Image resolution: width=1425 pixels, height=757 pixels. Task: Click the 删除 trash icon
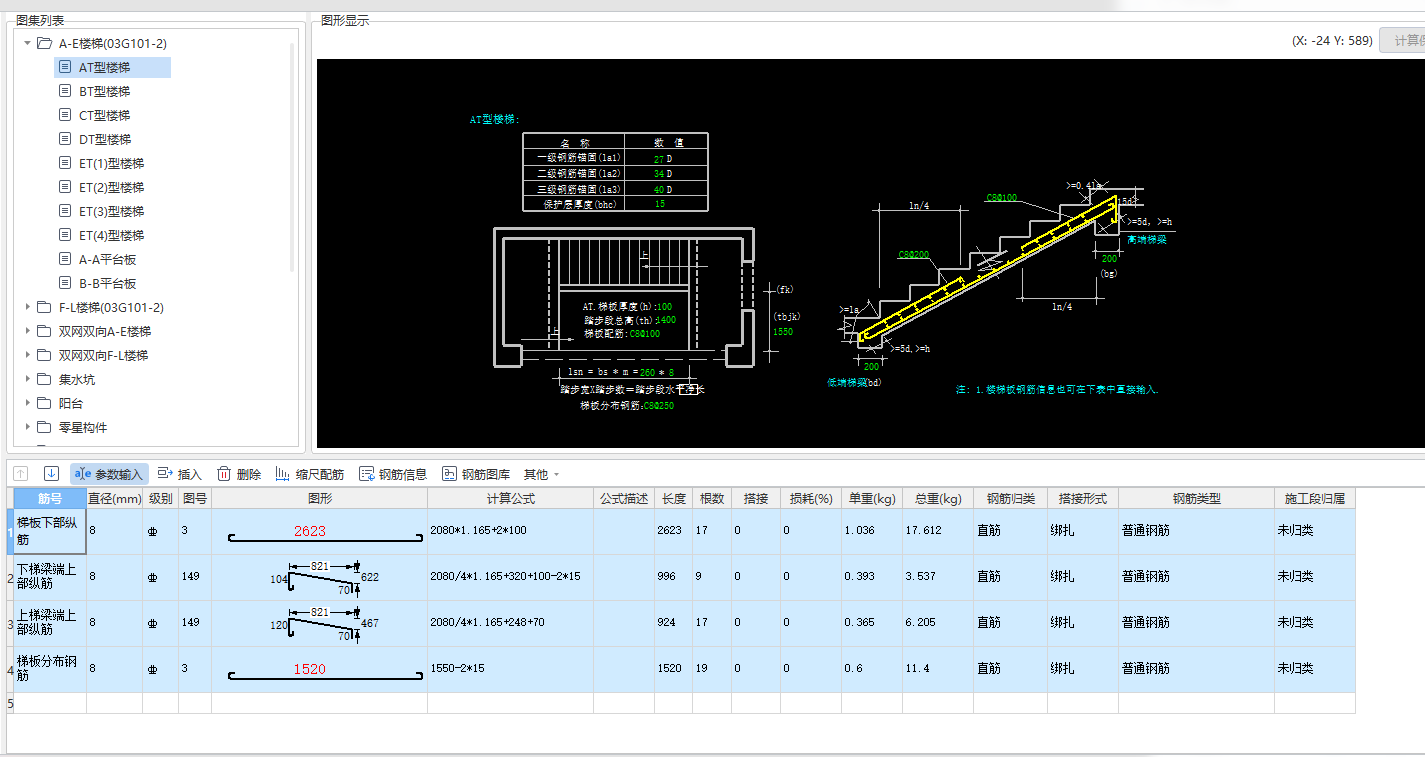(x=224, y=474)
